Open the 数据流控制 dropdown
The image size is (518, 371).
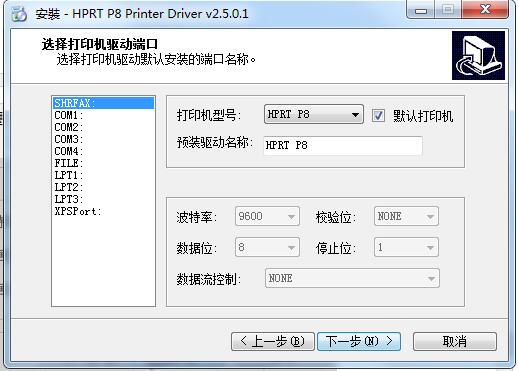pyautogui.click(x=352, y=278)
